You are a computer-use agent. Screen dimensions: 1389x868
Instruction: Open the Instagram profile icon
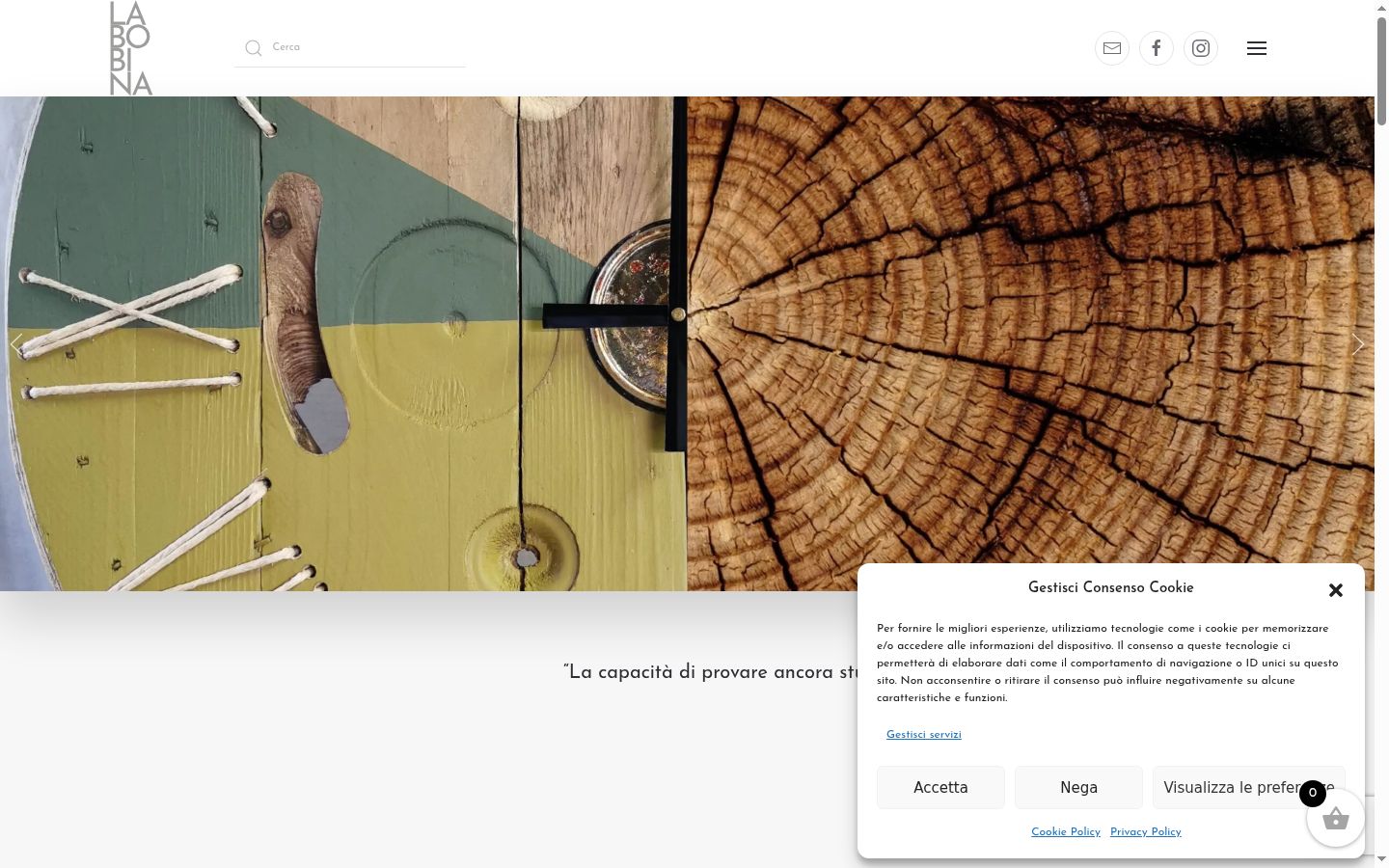(1201, 48)
